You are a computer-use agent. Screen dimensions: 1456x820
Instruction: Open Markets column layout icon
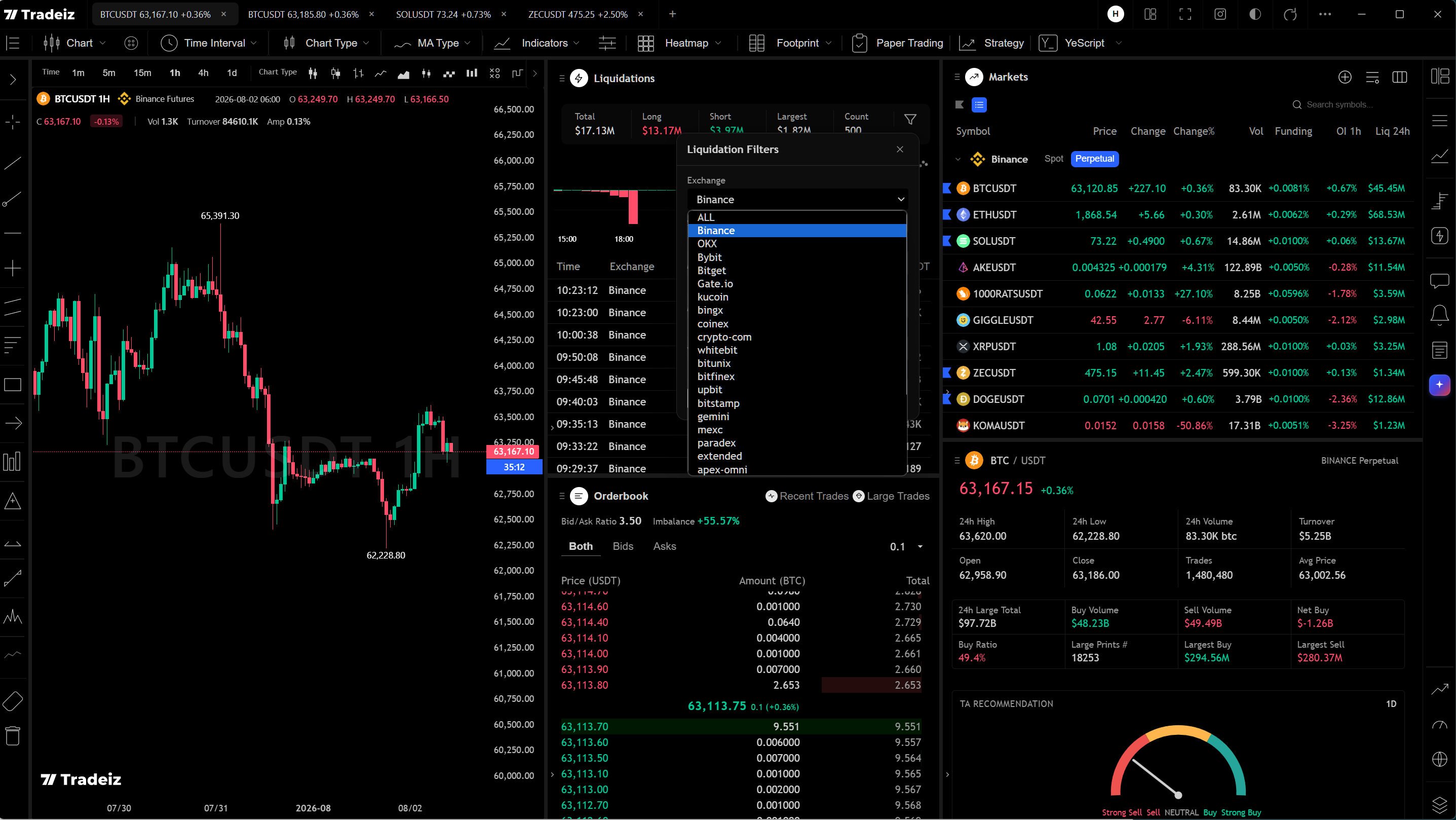1399,77
